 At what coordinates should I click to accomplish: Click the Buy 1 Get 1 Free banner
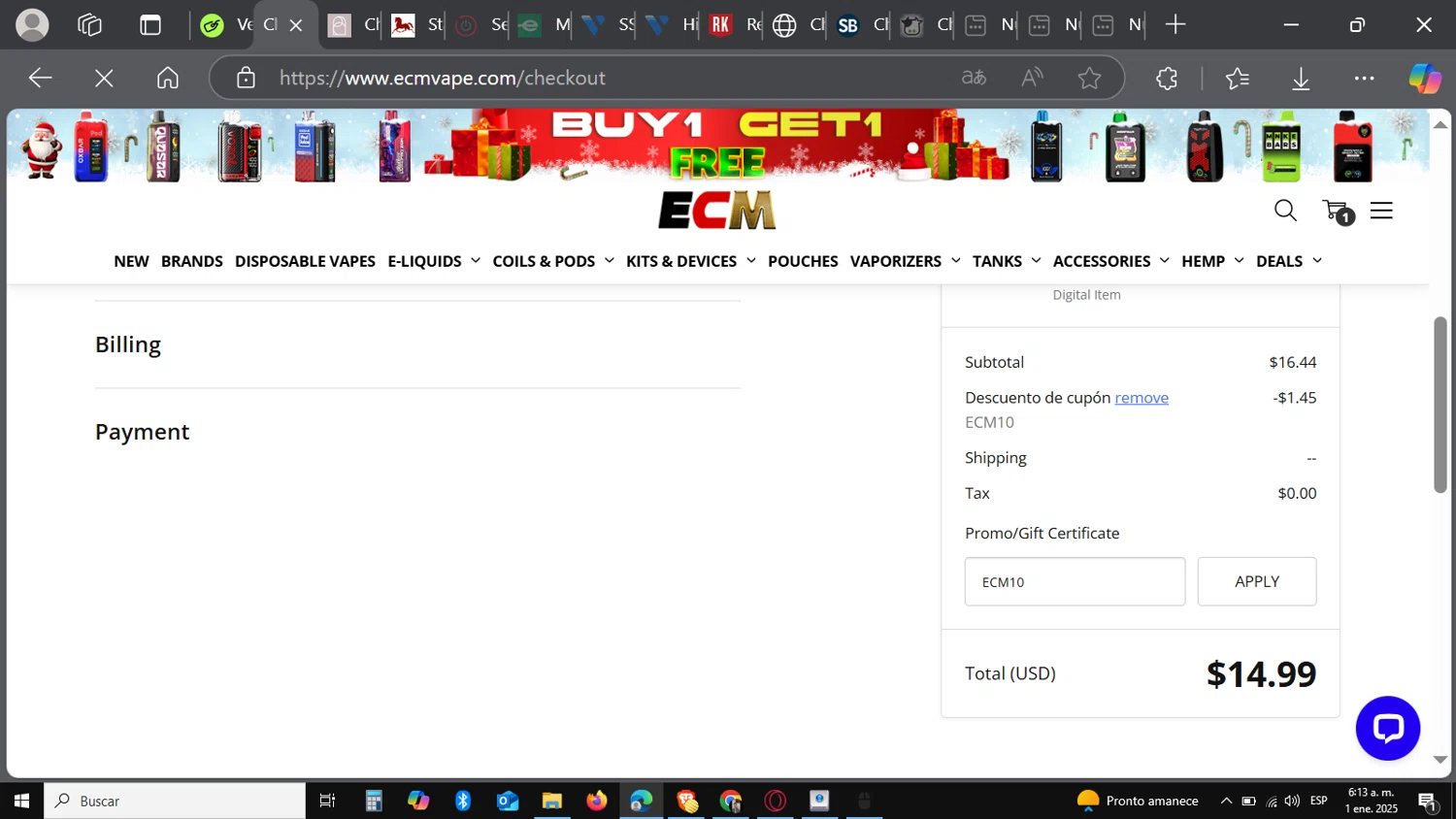coord(717,146)
